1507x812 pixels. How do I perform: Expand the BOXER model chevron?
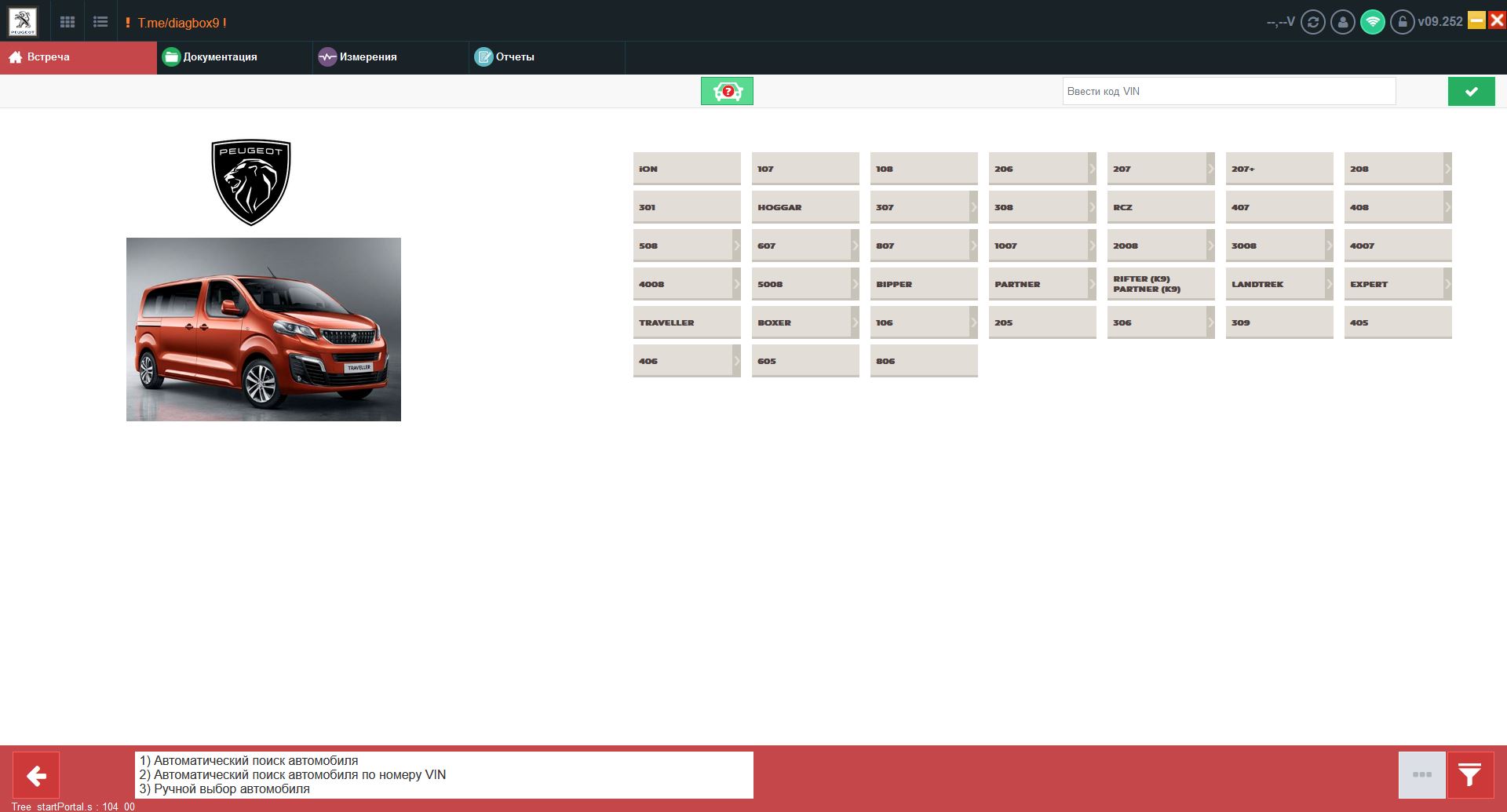point(855,322)
